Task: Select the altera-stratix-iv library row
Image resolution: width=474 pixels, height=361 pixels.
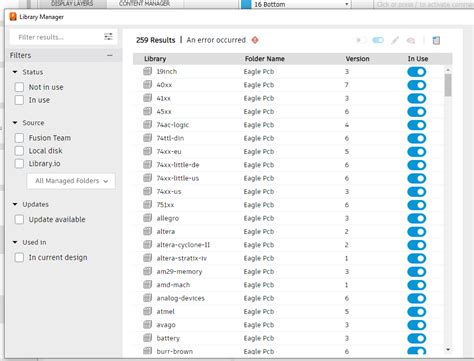Action: (288, 258)
